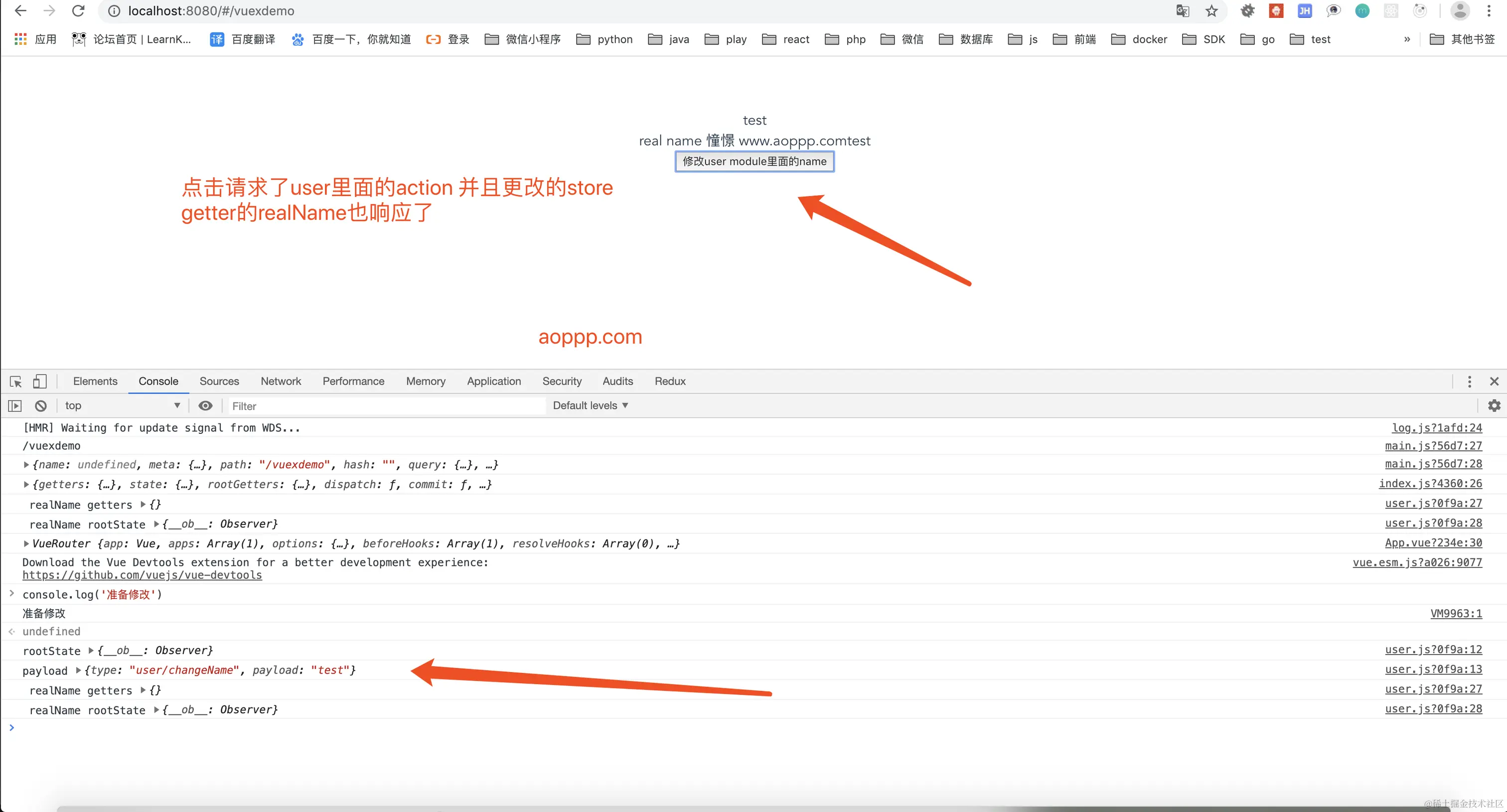This screenshot has width=1507, height=812.
Task: Click the browser reload icon
Action: point(78,11)
